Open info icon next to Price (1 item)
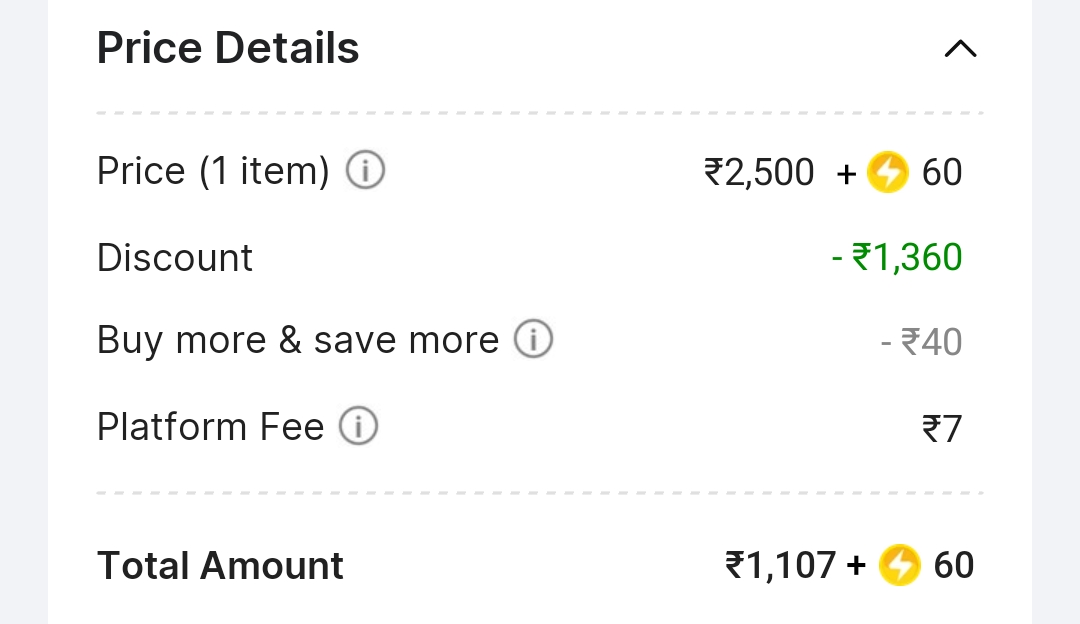Screen dimensions: 1080x624 [365, 172]
